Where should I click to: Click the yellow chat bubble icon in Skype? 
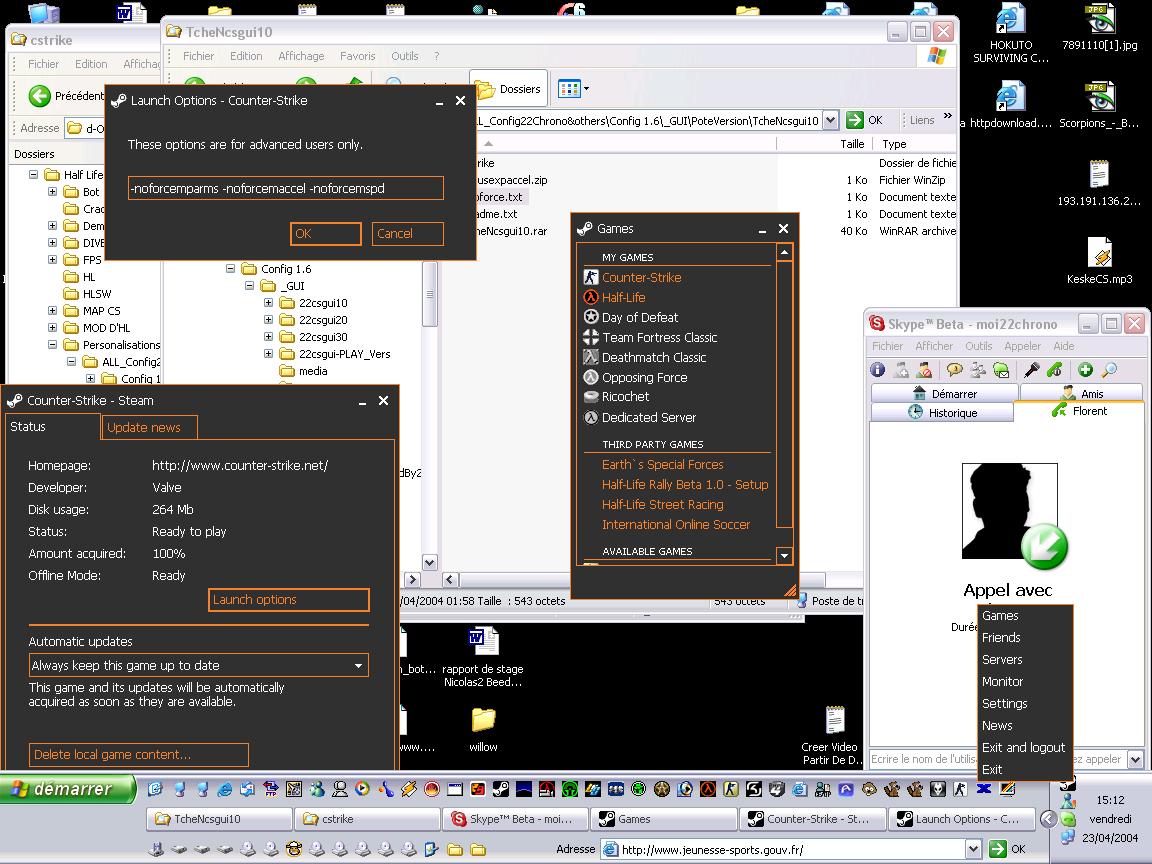954,370
